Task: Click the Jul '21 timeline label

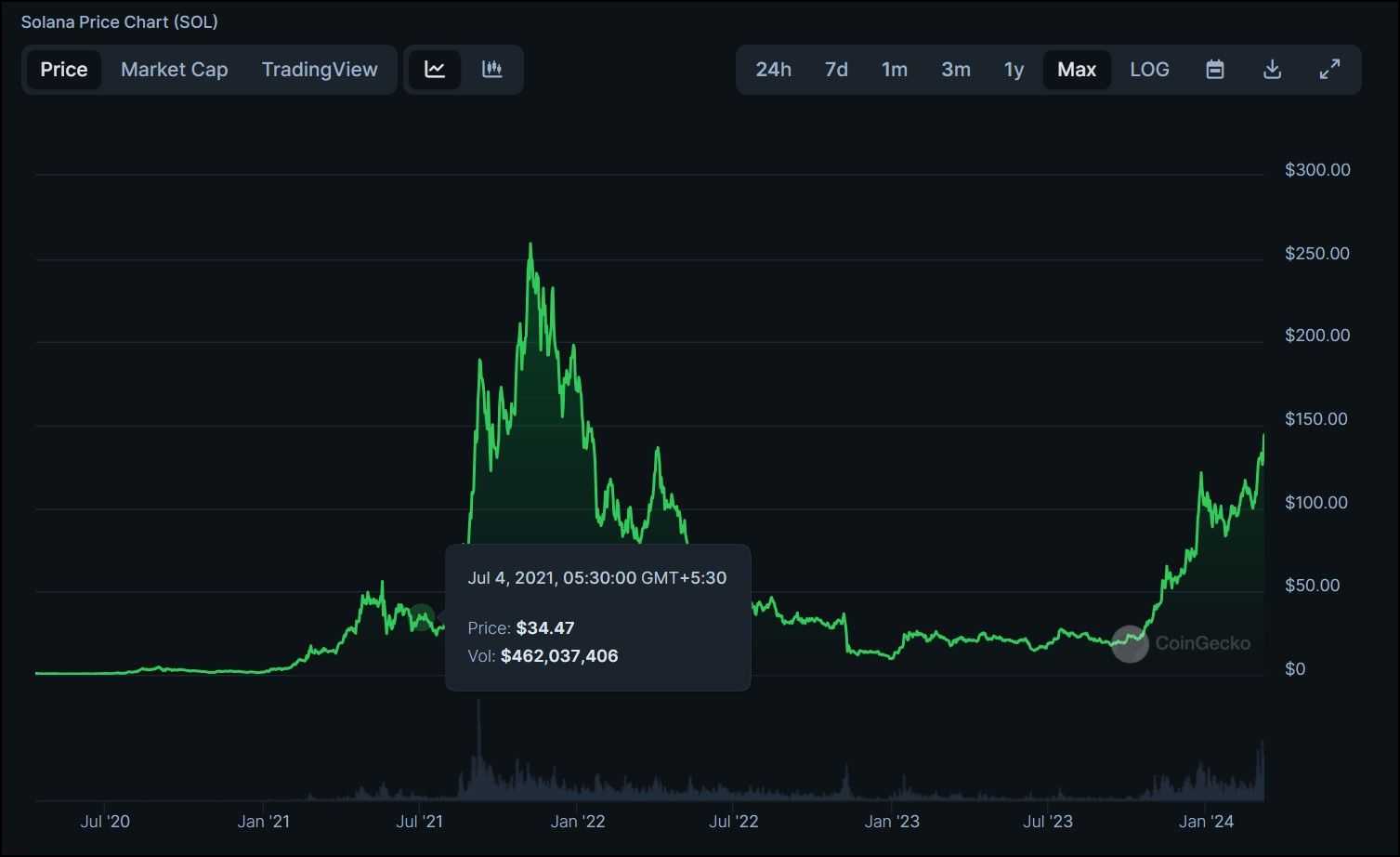Action: [x=419, y=822]
